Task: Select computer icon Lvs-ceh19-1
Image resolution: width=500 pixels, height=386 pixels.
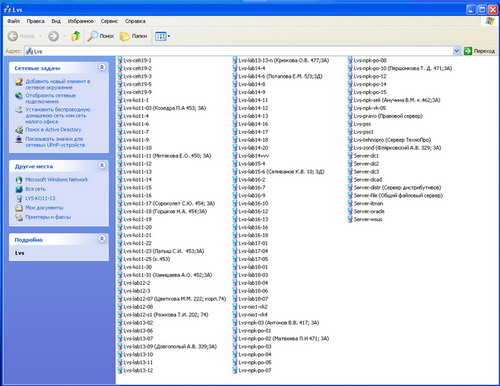Action: [x=120, y=60]
